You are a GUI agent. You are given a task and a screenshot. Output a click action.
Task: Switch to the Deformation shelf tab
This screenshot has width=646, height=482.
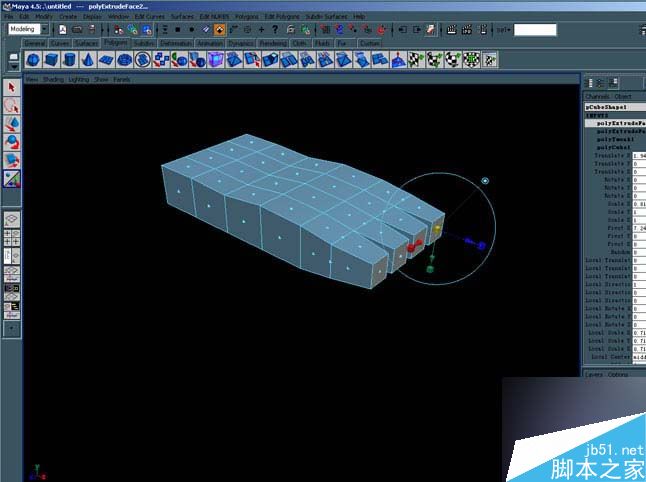pyautogui.click(x=176, y=43)
